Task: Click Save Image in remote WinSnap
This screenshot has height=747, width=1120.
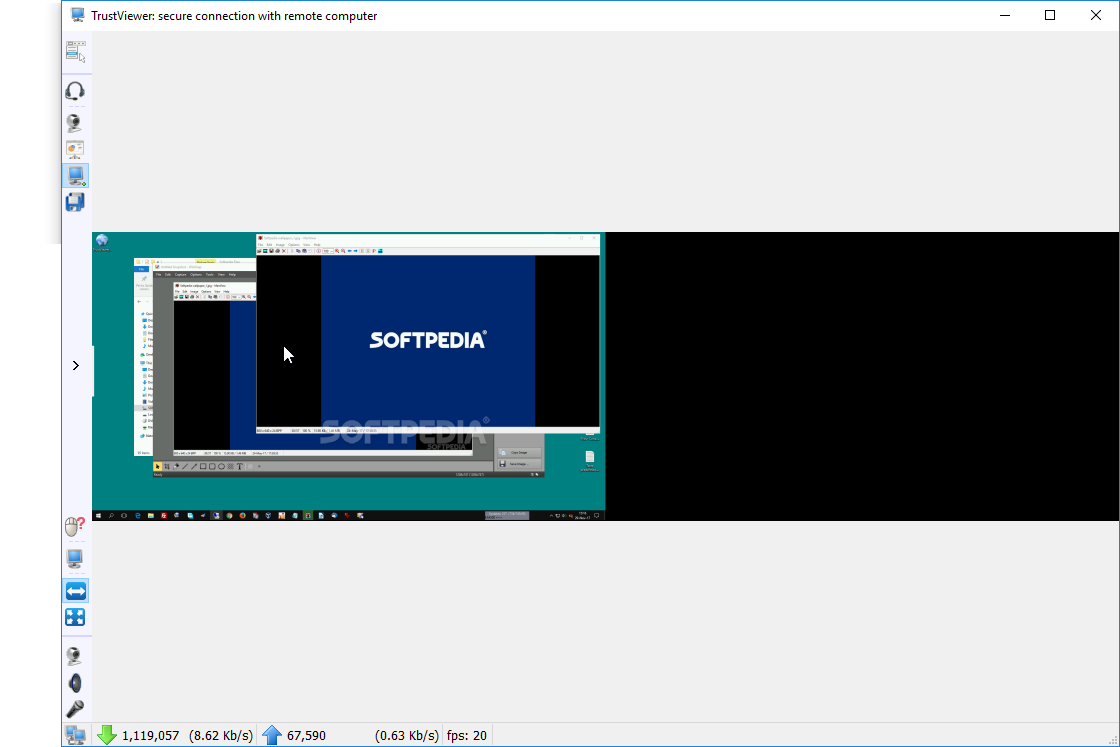Action: click(x=519, y=464)
